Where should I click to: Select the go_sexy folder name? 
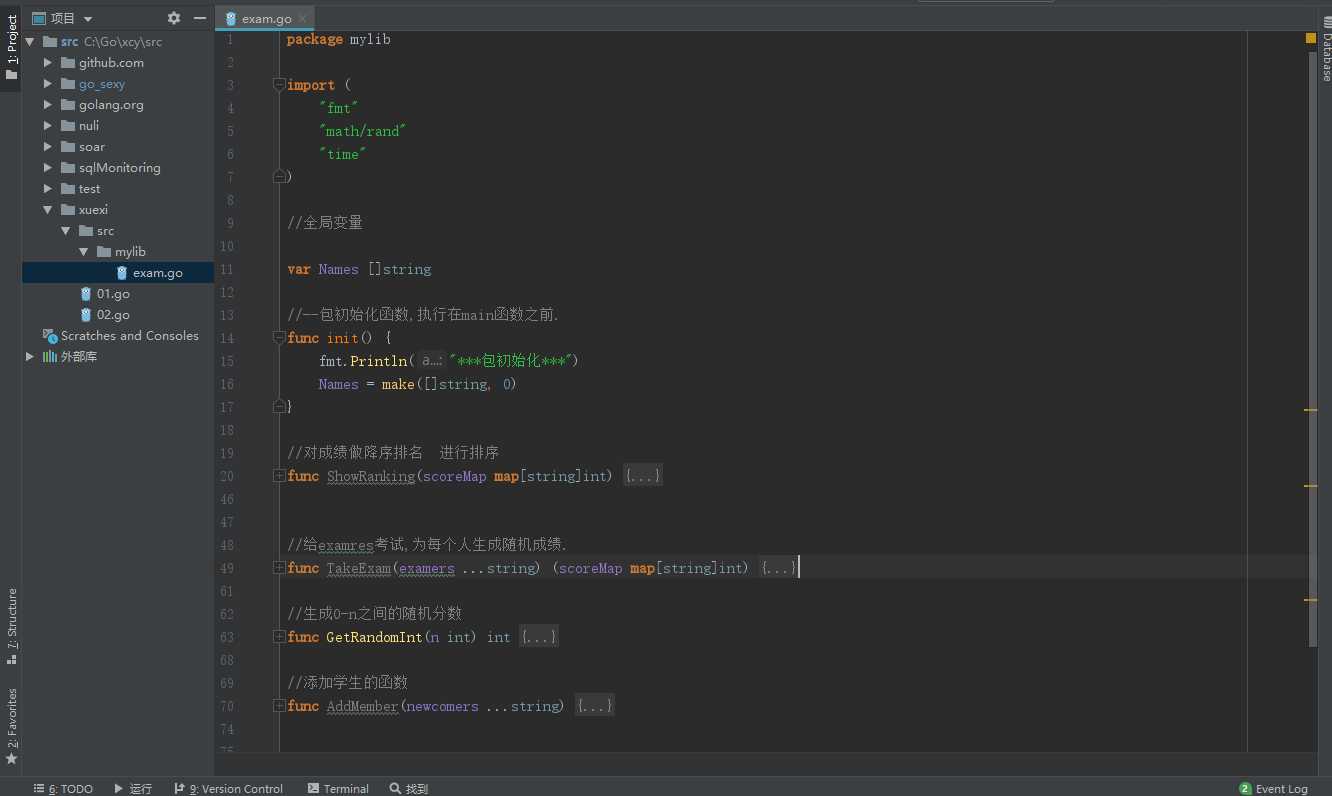[x=102, y=84]
